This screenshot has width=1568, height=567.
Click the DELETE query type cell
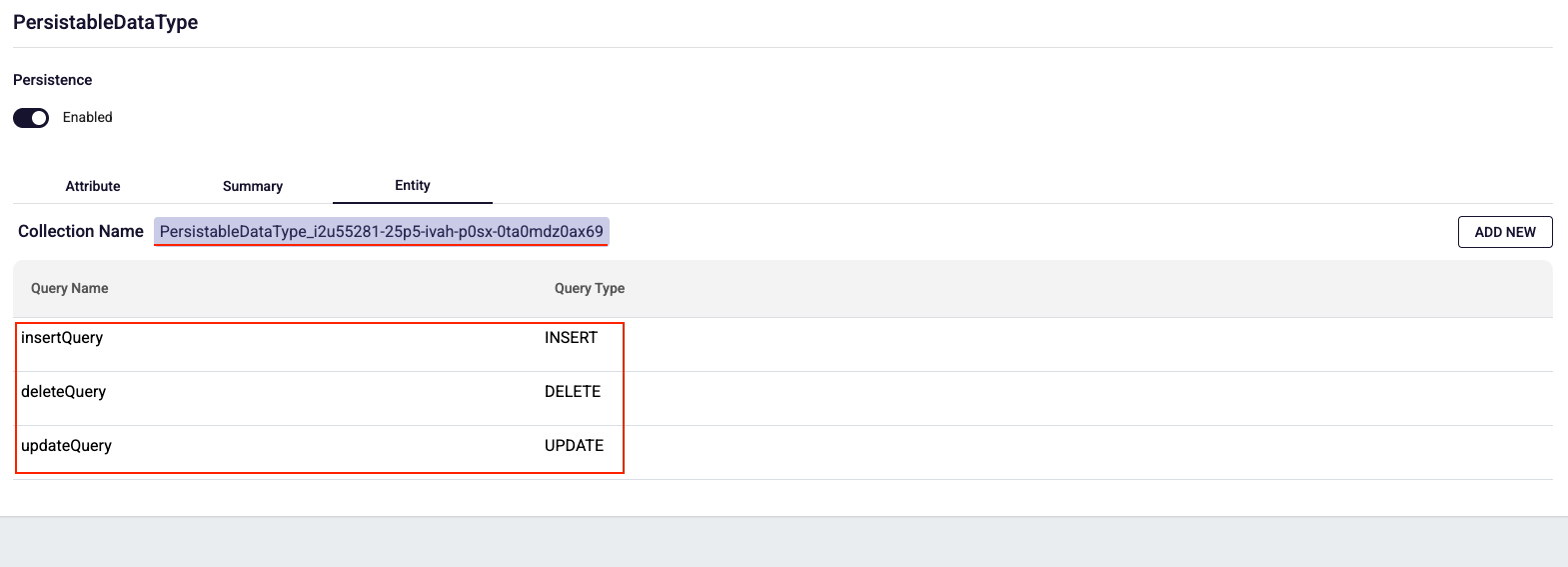[573, 392]
